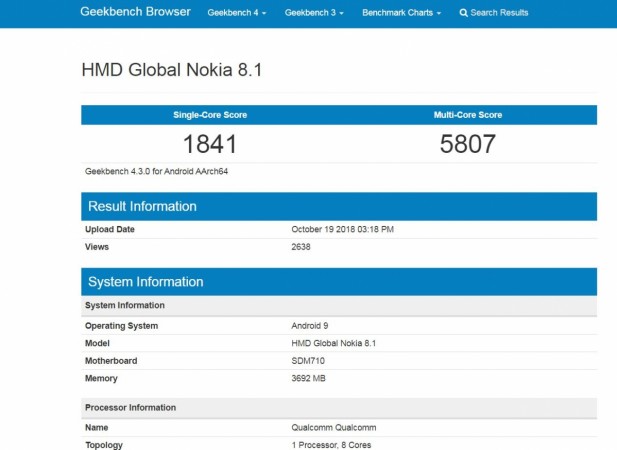Image resolution: width=617 pixels, height=450 pixels.
Task: Select the Geekbench 4.3.0 for Android AArch64 text
Action: [x=156, y=172]
